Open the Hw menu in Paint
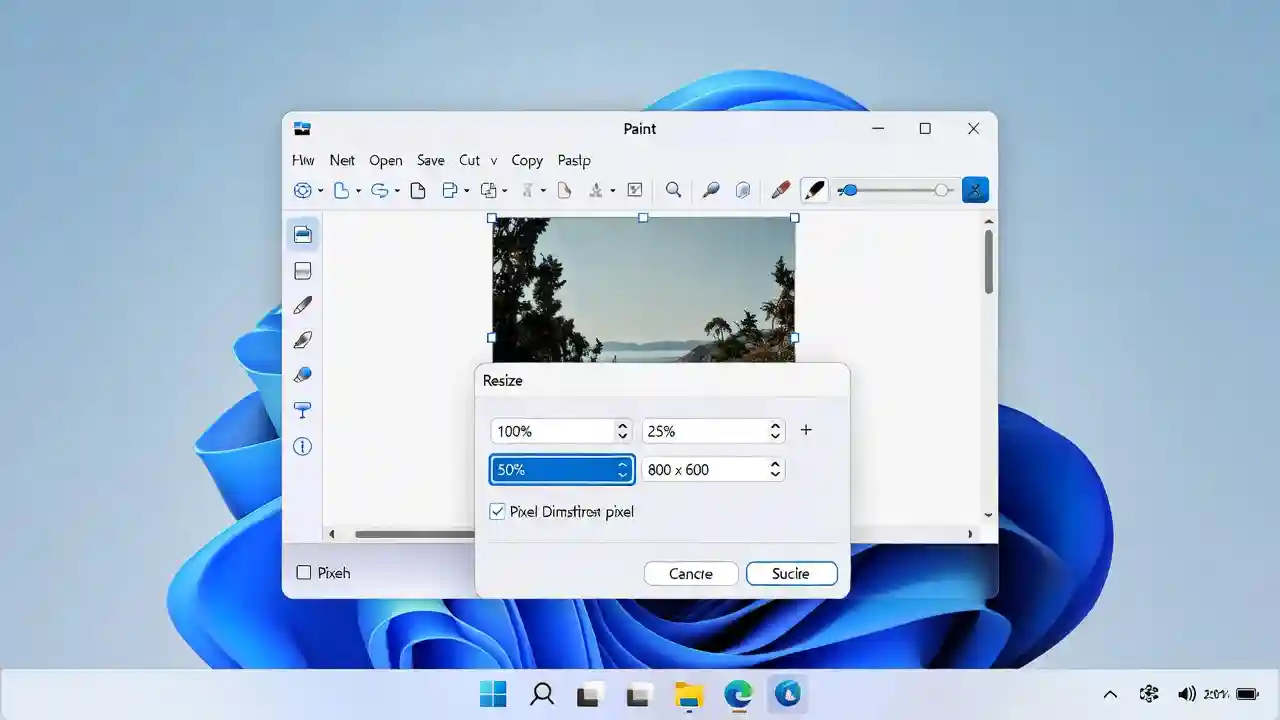Viewport: 1280px width, 720px height. [x=303, y=160]
